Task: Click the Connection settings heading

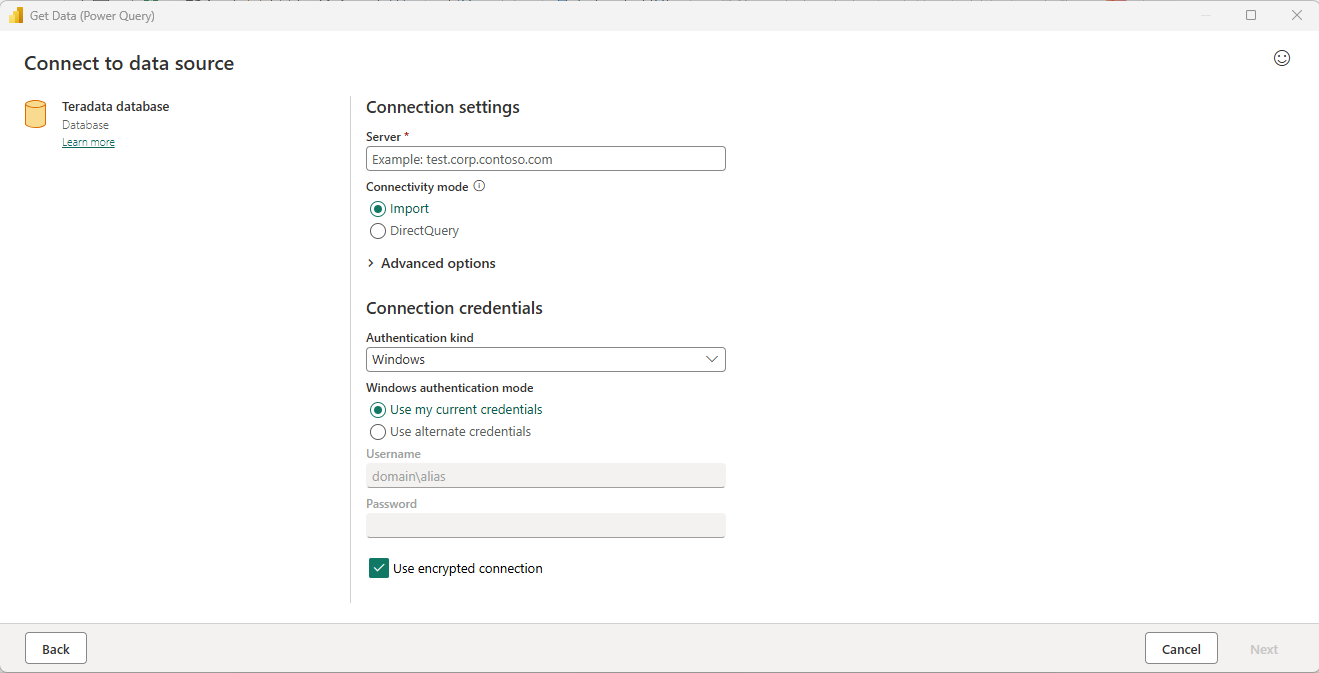Action: click(x=443, y=107)
